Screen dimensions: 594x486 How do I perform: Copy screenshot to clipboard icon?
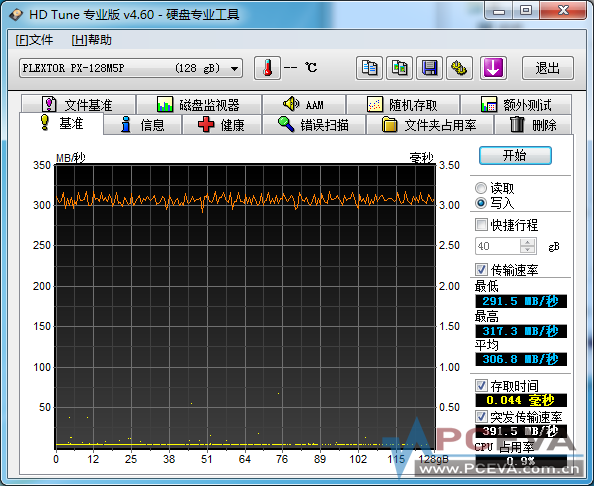coord(399,68)
